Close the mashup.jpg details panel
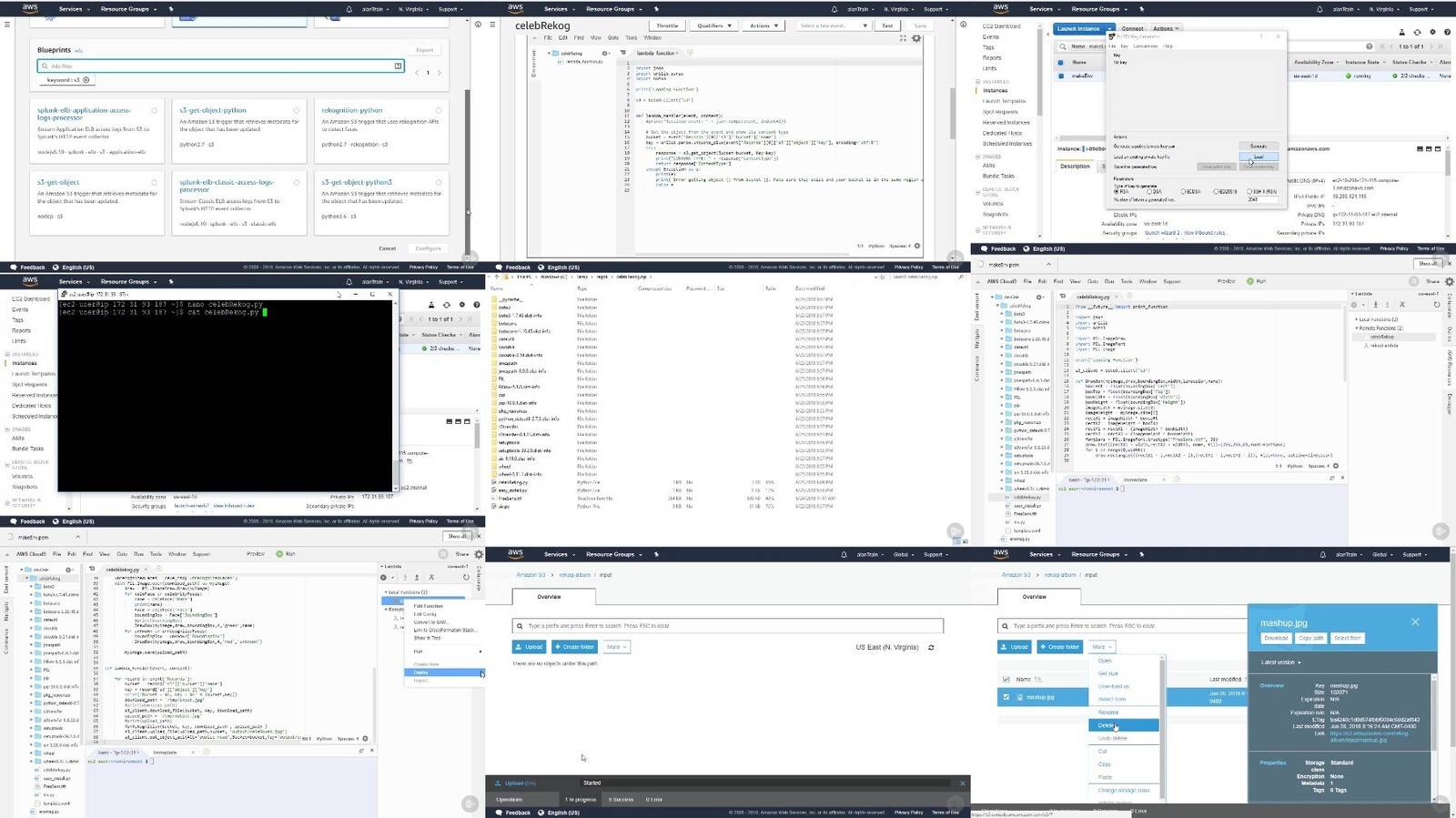The image size is (1456, 818). point(1415,621)
